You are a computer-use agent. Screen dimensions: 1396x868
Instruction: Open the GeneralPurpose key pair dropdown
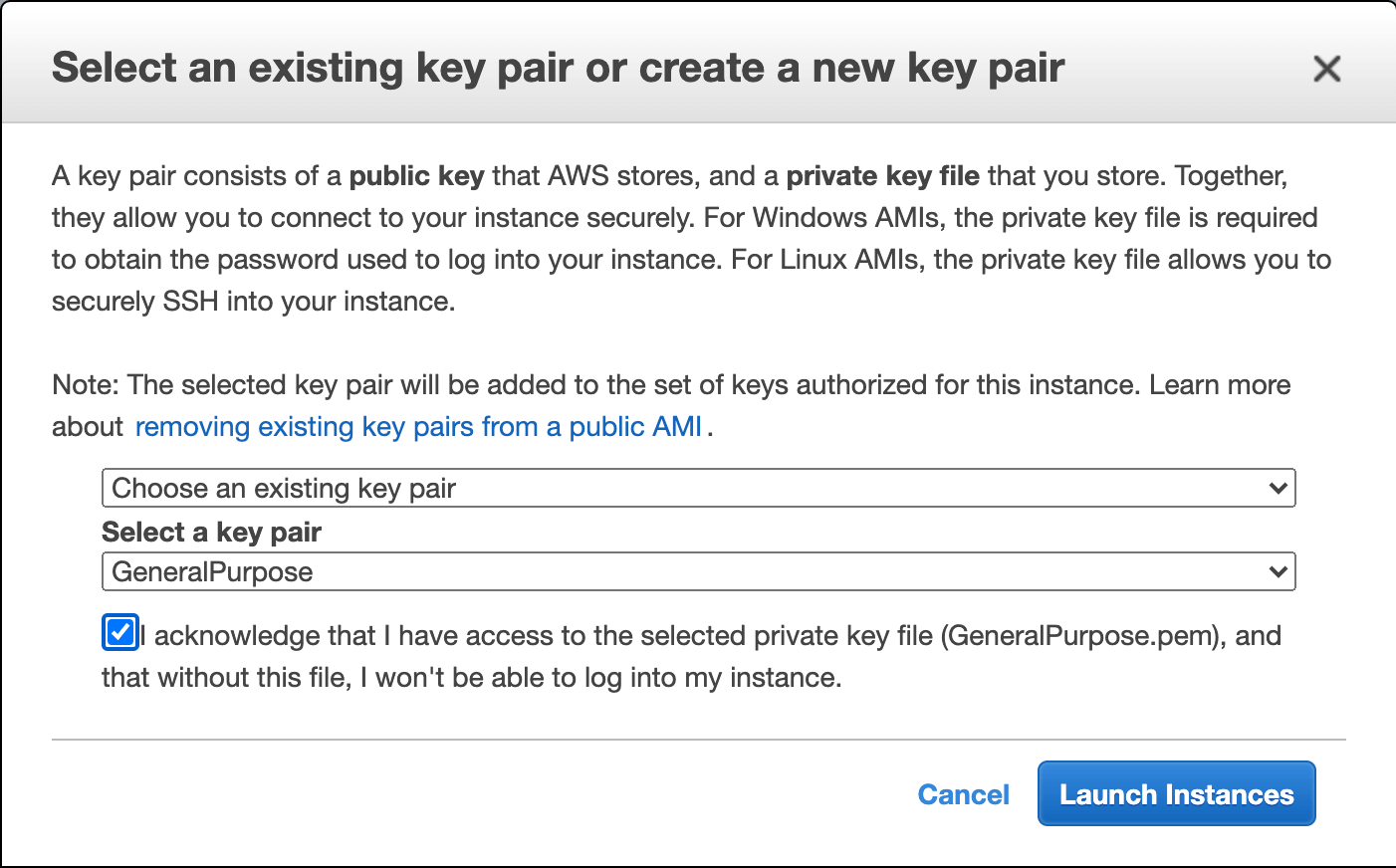pyautogui.click(x=698, y=571)
